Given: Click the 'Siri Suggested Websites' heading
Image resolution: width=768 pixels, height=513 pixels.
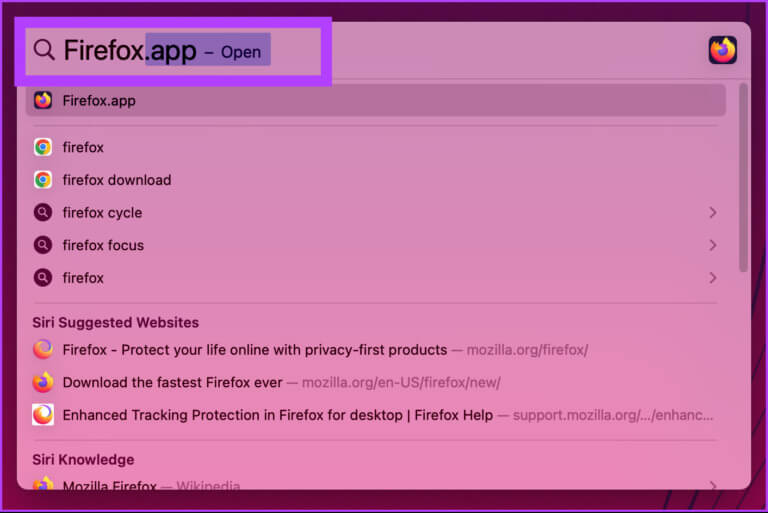Looking at the screenshot, I should (x=116, y=322).
